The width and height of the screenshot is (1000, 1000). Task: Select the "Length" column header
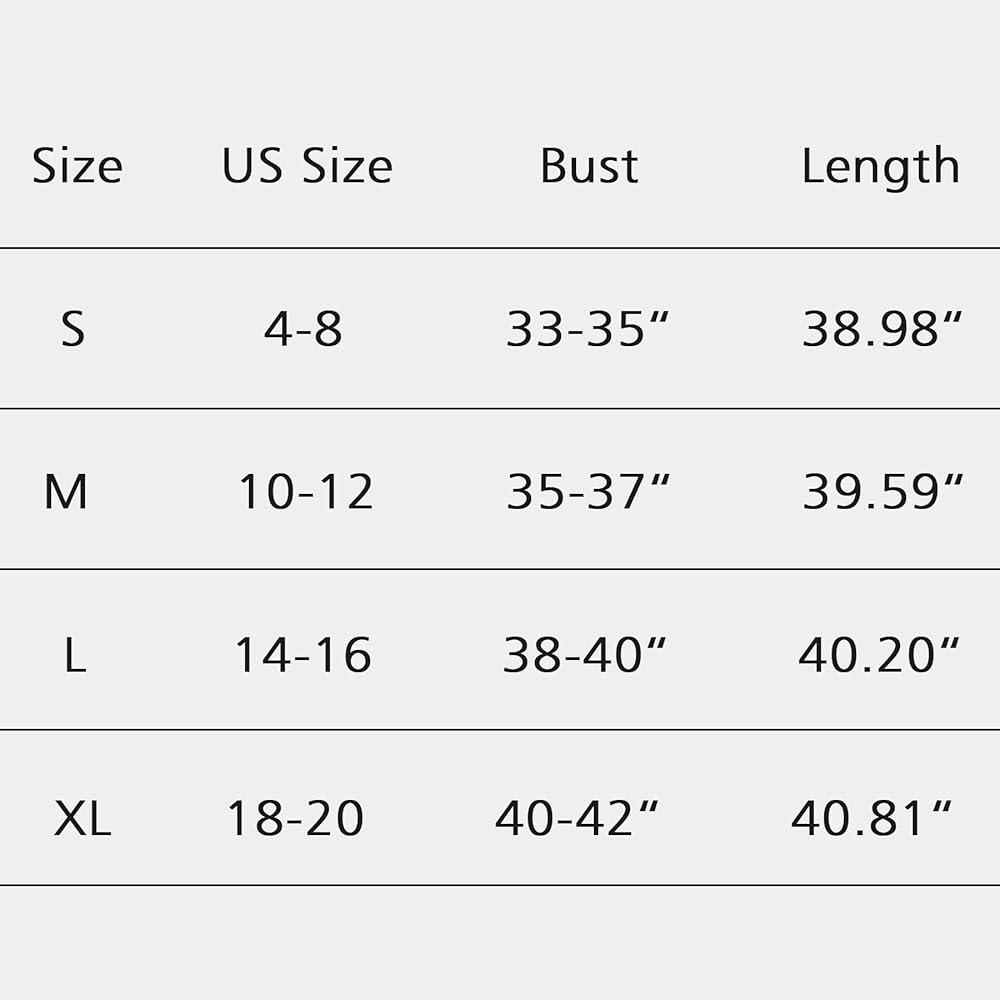880,167
